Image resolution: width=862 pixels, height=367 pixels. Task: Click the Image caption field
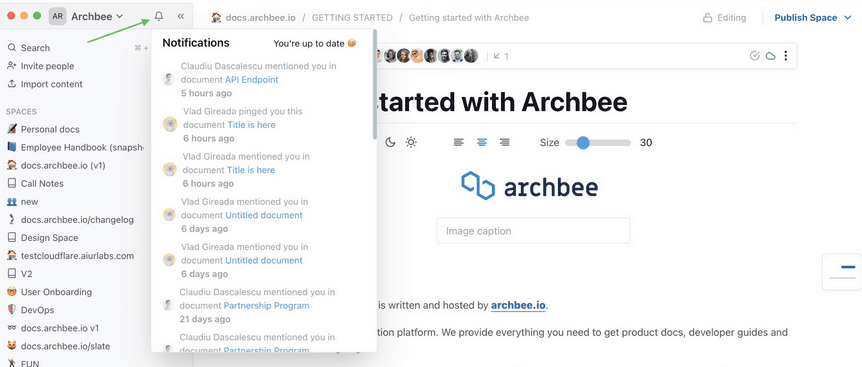tap(533, 231)
